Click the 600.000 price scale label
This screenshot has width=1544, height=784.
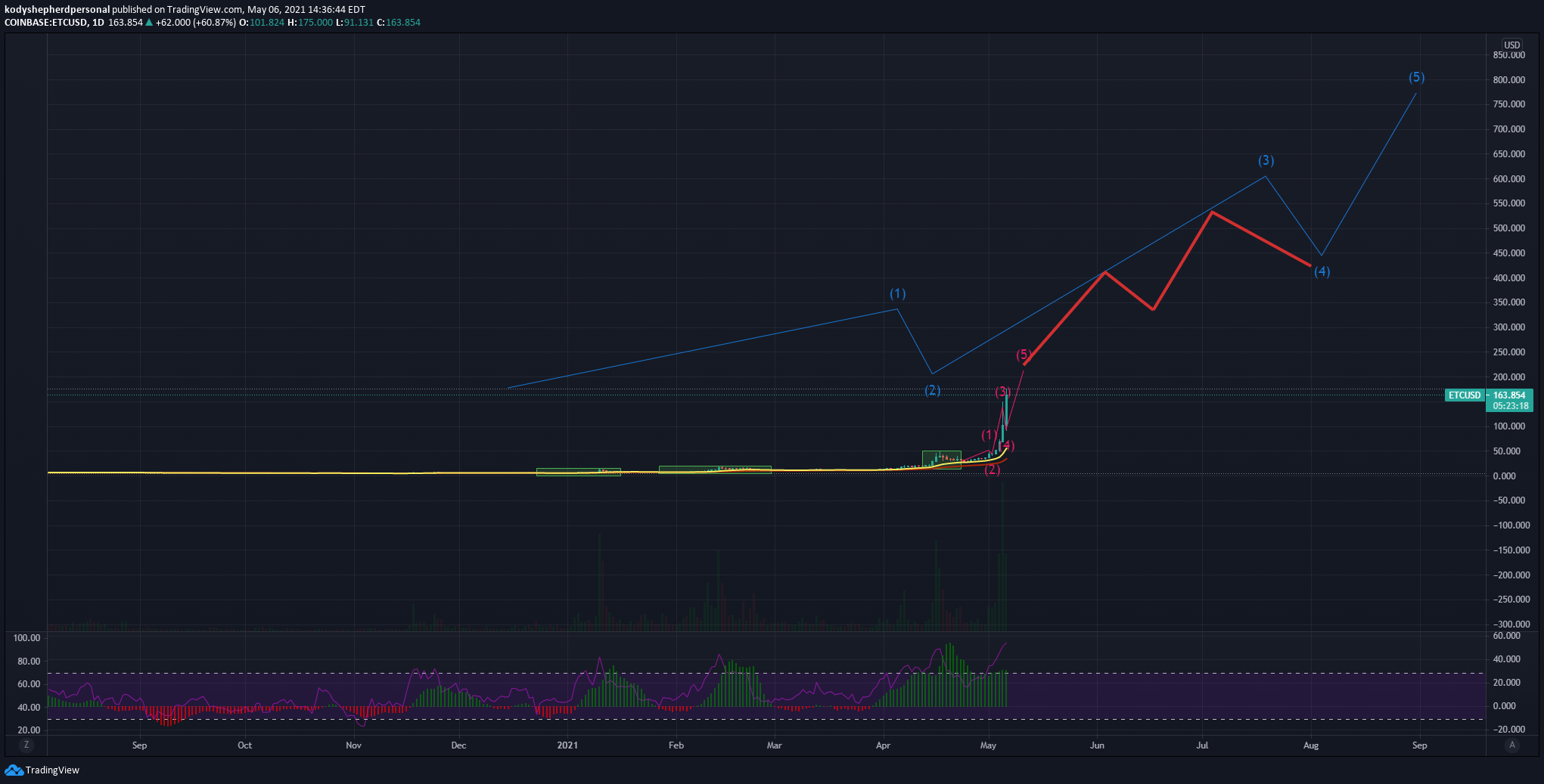click(1509, 178)
